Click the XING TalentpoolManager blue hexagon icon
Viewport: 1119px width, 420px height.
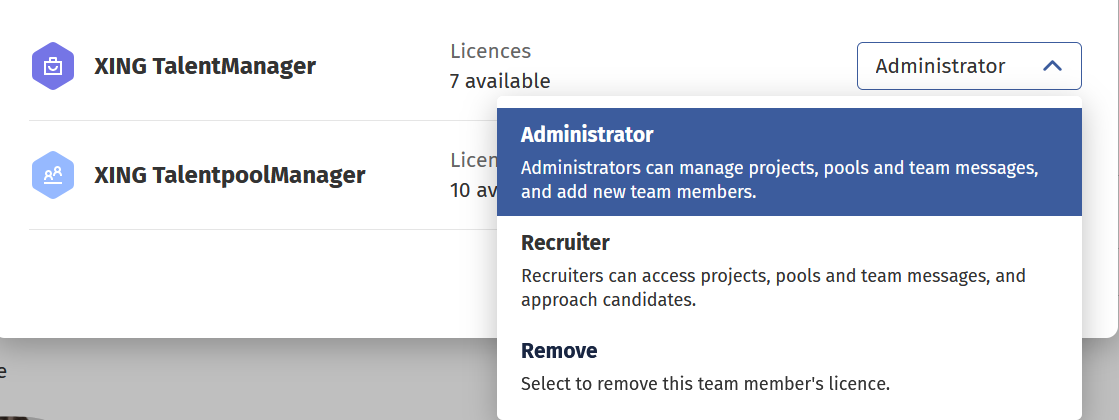[x=53, y=176]
